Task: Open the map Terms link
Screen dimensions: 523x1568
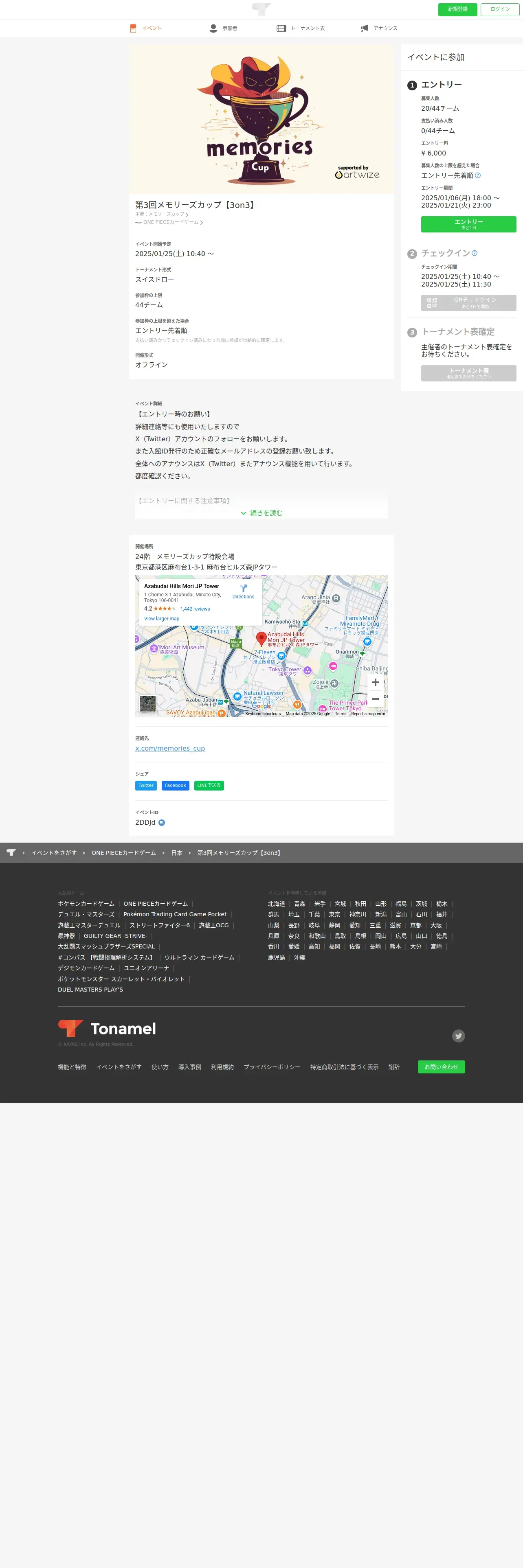Action: [341, 714]
